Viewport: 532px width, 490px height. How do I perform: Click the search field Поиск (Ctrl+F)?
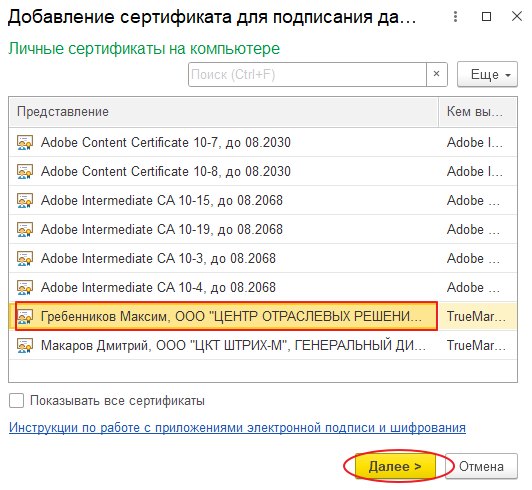(307, 74)
